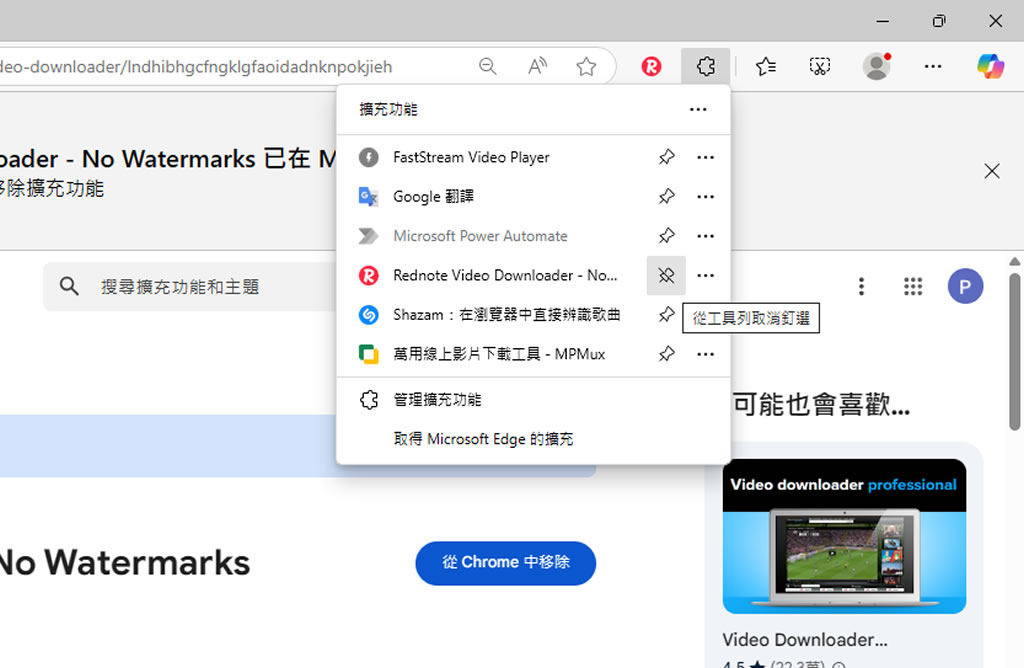The width and height of the screenshot is (1024, 668).
Task: Pin MPMux extension to toolbar
Action: click(x=666, y=354)
